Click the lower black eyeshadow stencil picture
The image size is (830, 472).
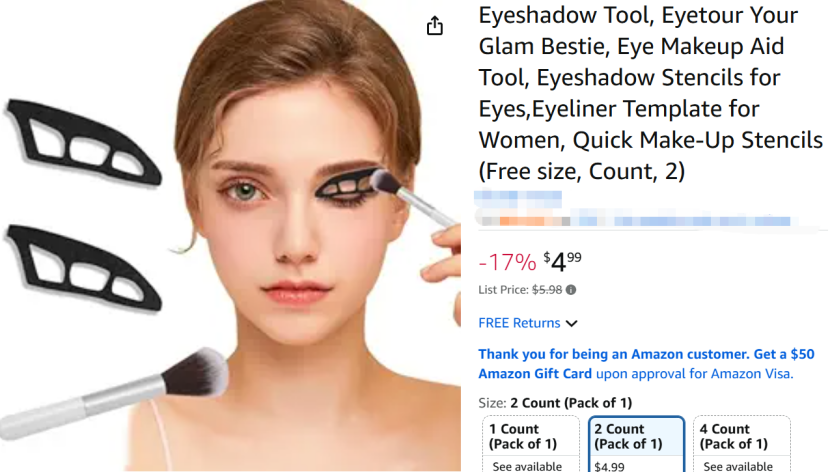coord(84,267)
